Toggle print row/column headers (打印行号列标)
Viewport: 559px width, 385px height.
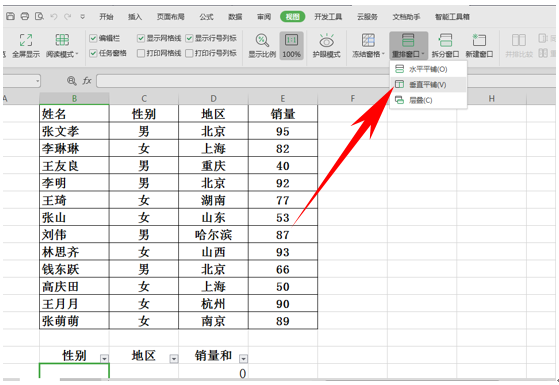click(x=189, y=53)
